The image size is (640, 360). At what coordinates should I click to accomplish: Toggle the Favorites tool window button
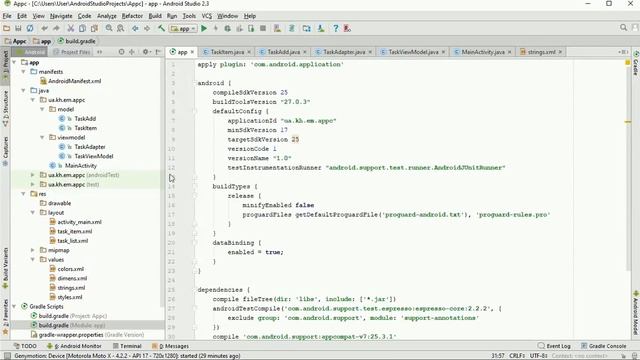click(x=5, y=317)
